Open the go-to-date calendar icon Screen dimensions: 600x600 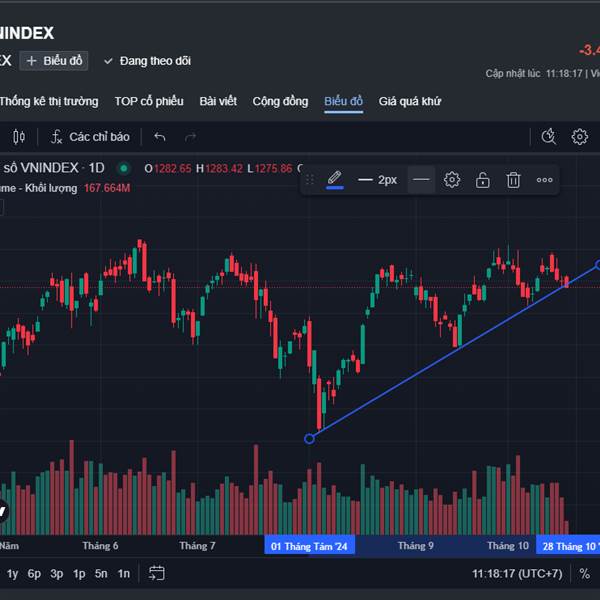click(x=157, y=573)
